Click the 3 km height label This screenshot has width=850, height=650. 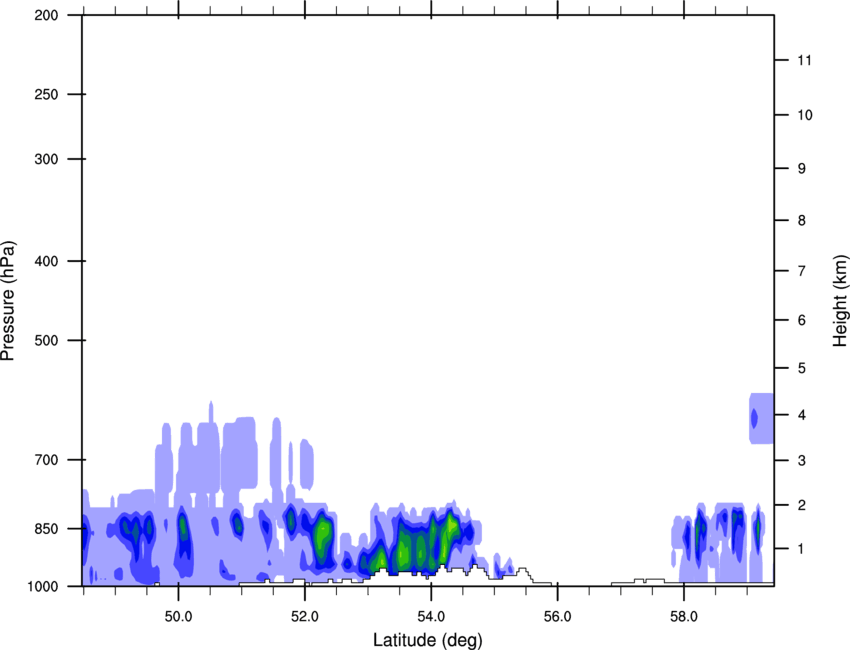click(802, 461)
